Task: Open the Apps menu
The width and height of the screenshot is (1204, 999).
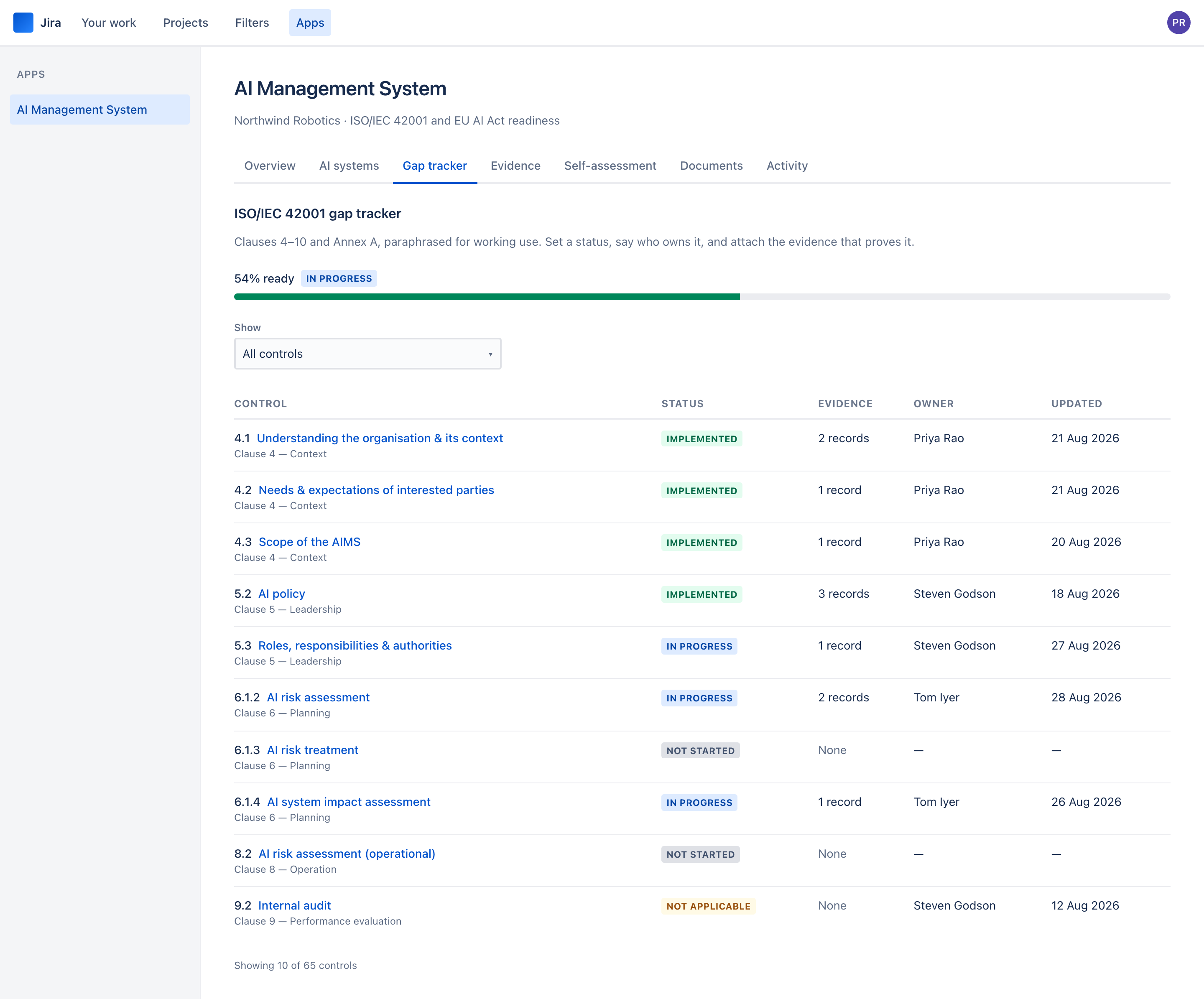Action: click(x=310, y=22)
